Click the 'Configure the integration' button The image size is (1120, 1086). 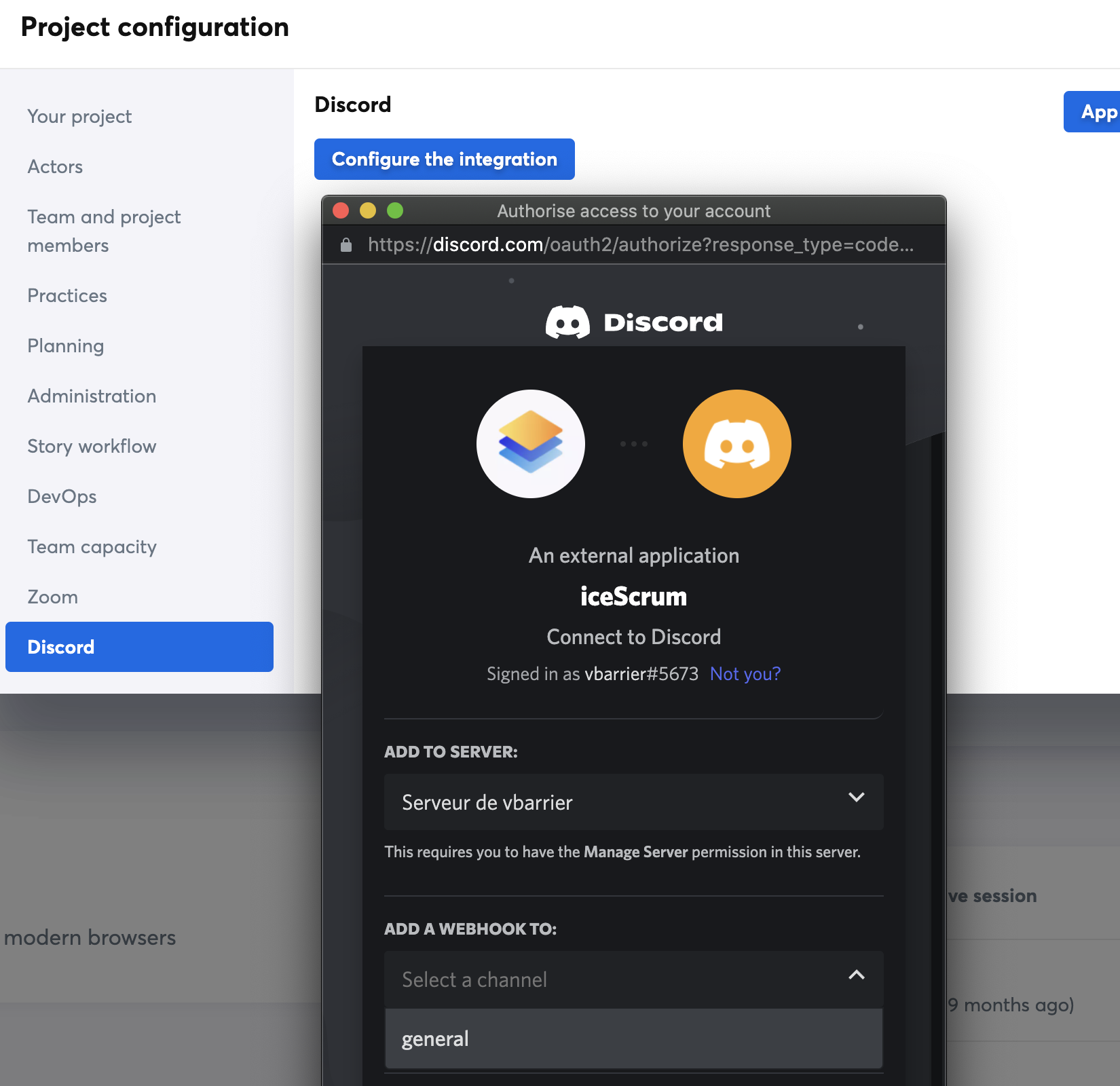coord(444,159)
